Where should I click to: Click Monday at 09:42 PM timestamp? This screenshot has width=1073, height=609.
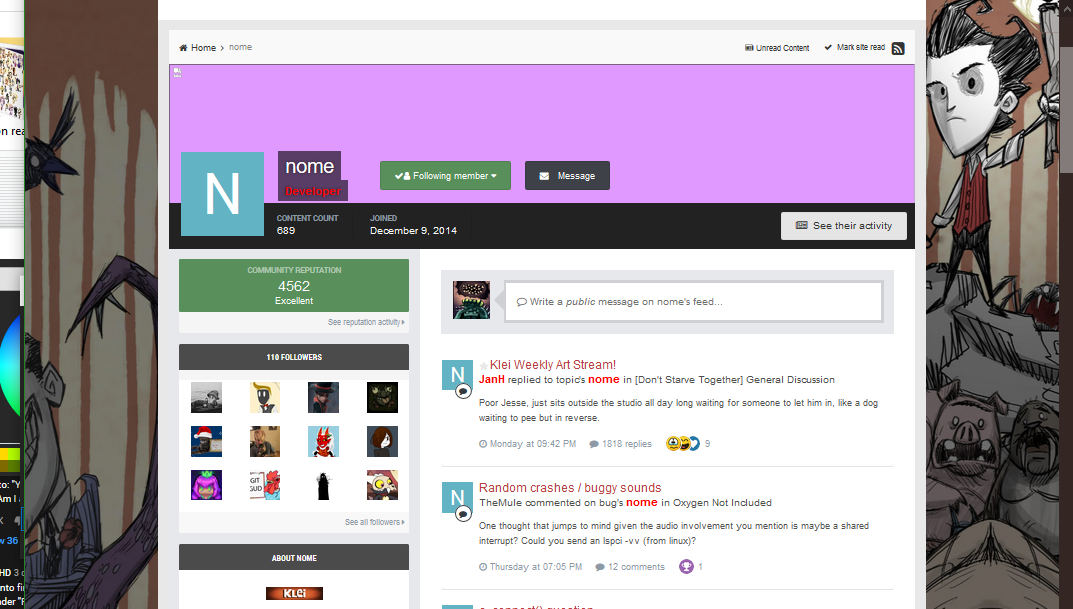coord(528,444)
